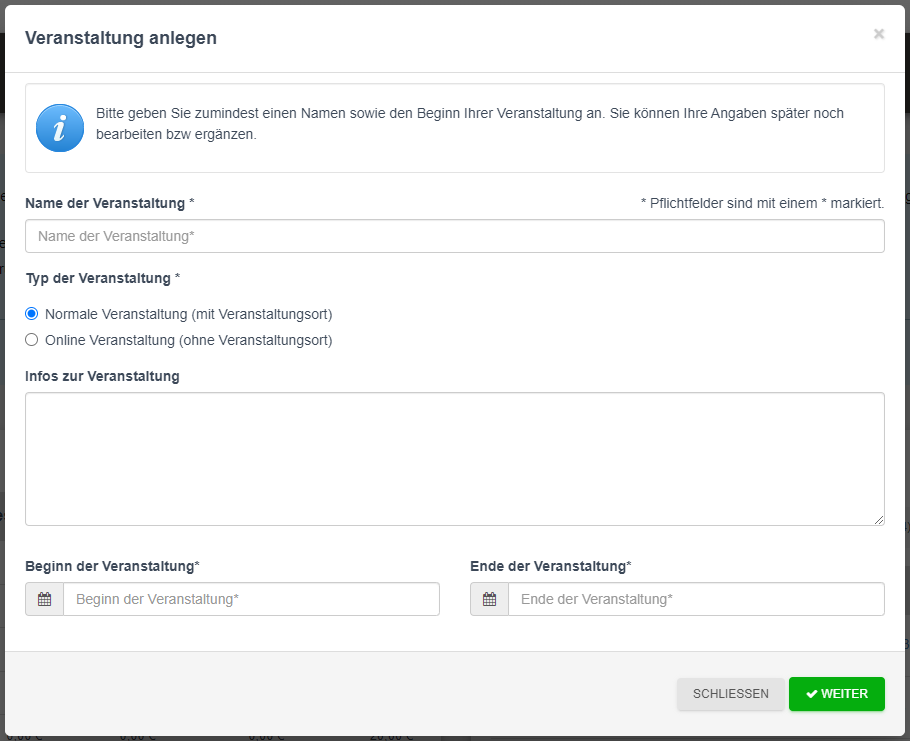Select Normale Veranstaltung radio button
Image resolution: width=910 pixels, height=741 pixels.
point(31,314)
